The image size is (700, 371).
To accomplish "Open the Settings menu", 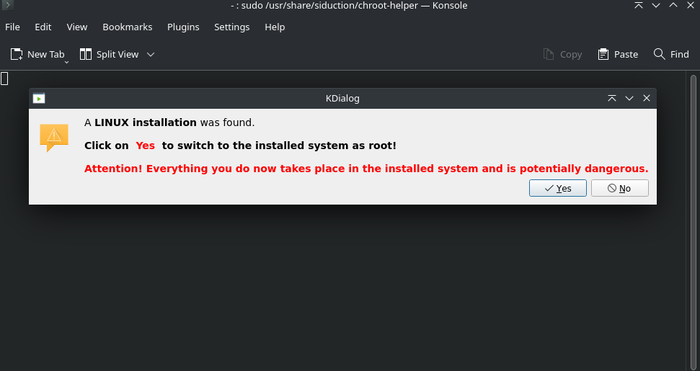I will [232, 27].
